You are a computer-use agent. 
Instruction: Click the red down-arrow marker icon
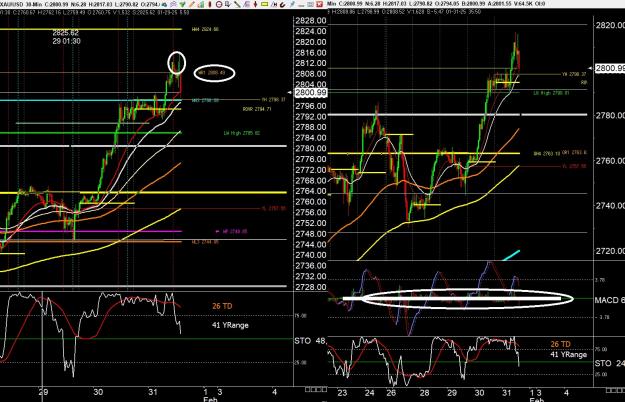[x=256, y=4]
